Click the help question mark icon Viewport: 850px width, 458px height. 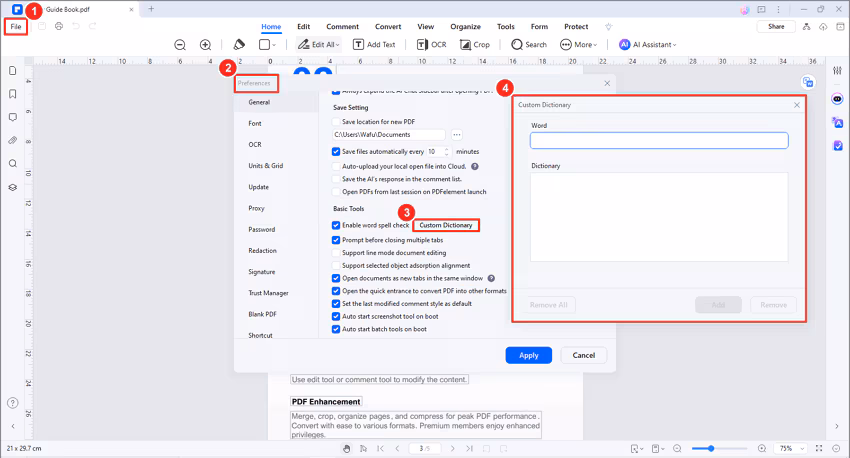(12, 403)
